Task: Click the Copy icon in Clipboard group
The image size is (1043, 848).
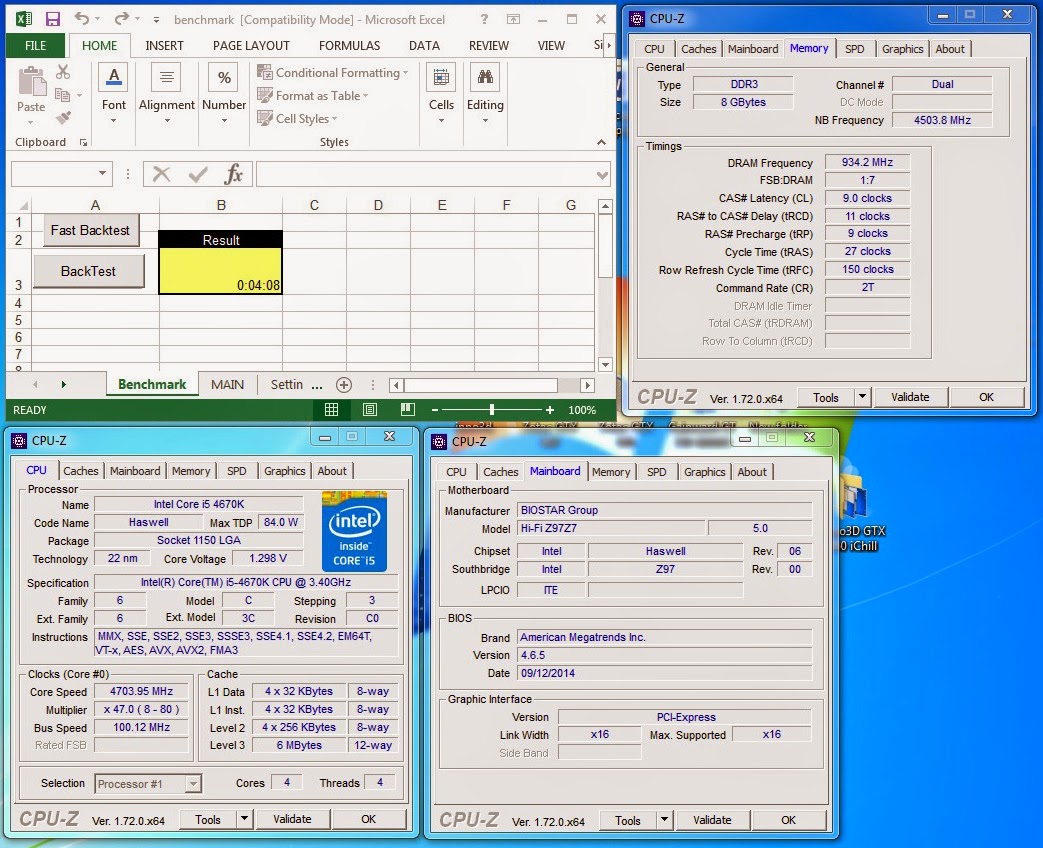Action: 63,95
